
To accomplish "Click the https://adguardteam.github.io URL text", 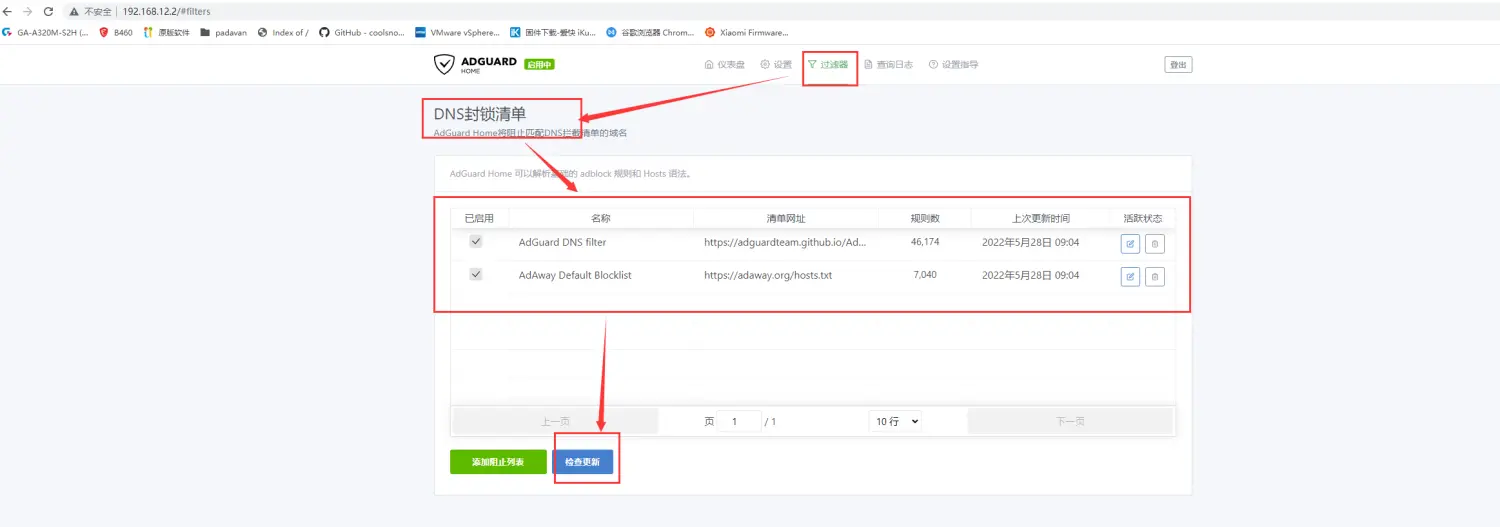I will 785,242.
